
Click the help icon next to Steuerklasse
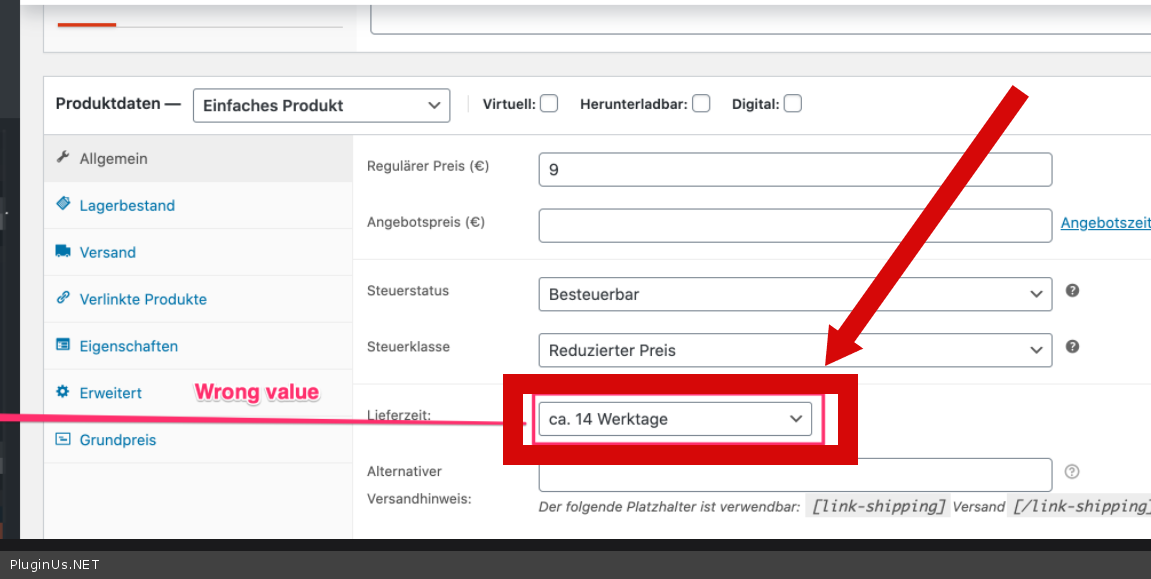[x=1072, y=346]
